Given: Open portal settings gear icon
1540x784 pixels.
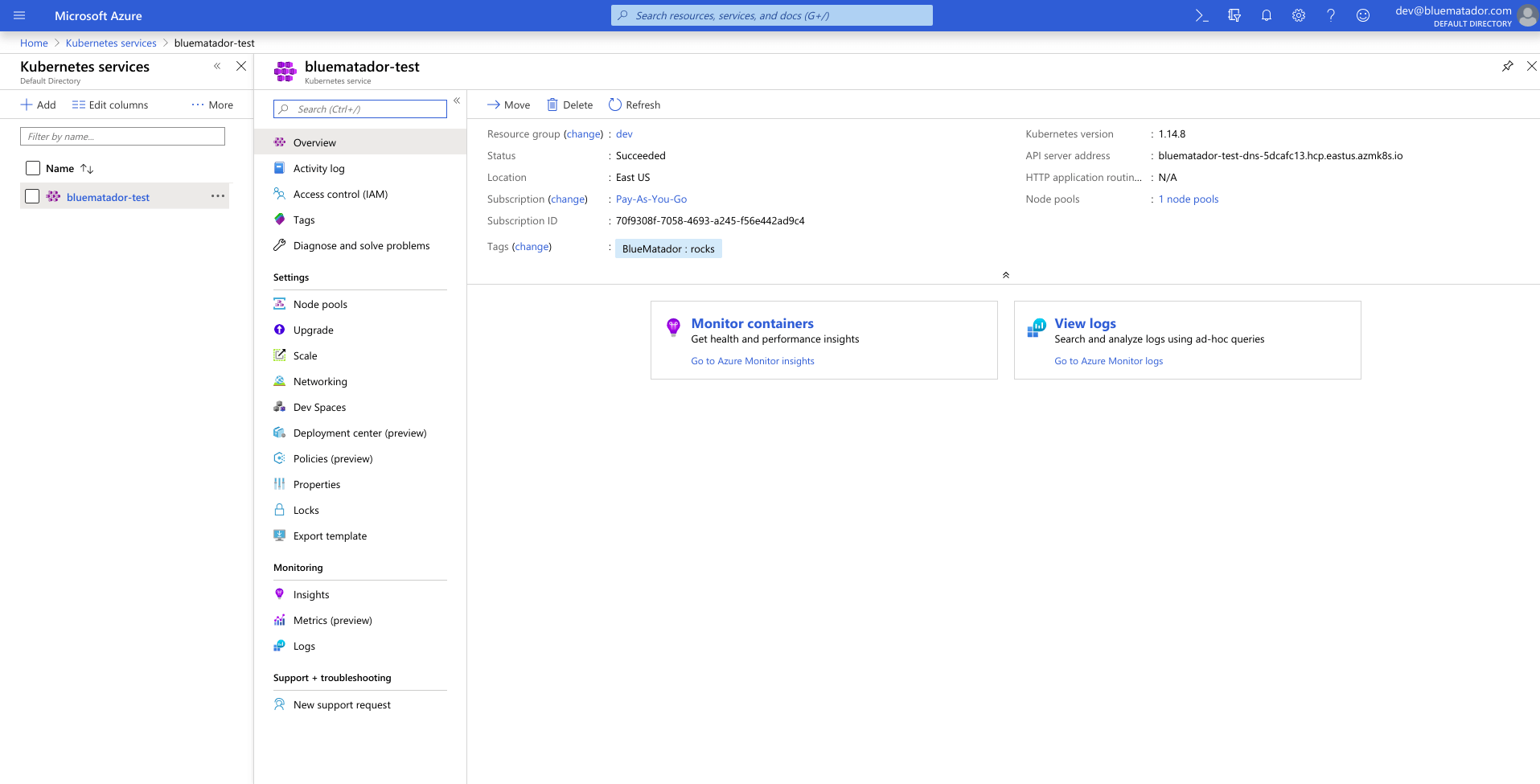Looking at the screenshot, I should coord(1298,16).
